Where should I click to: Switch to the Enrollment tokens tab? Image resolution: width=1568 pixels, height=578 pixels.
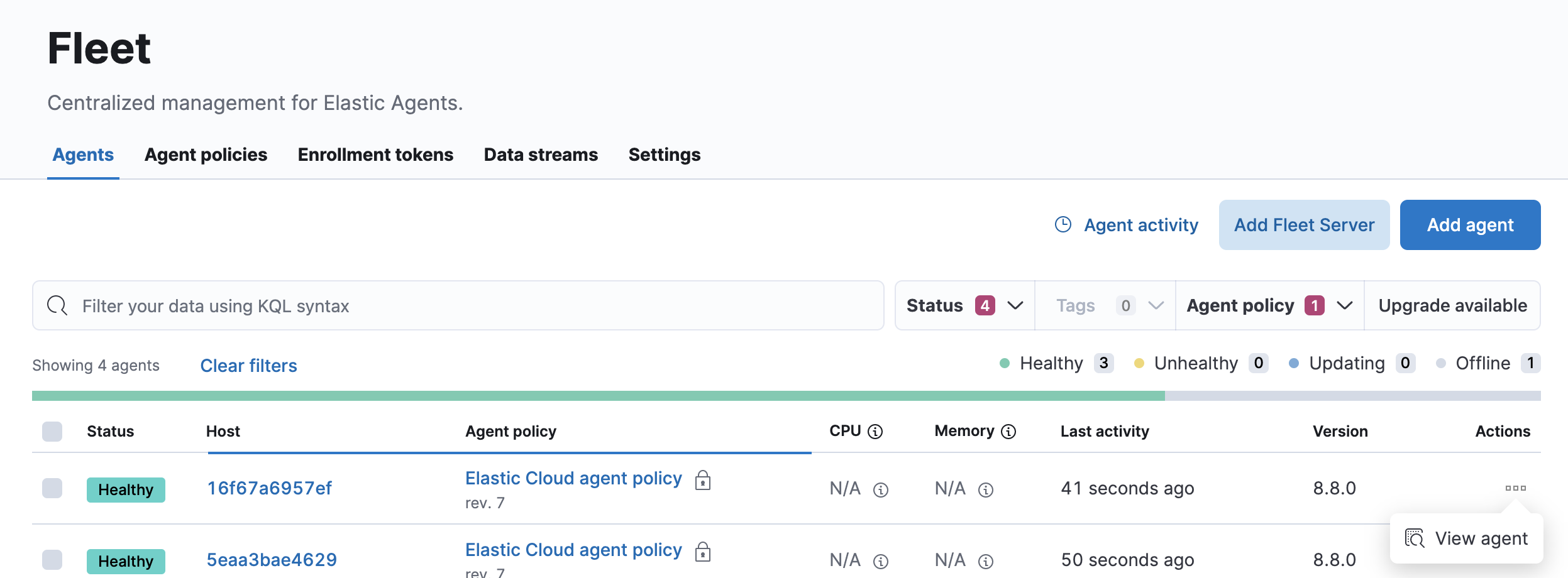(x=375, y=155)
